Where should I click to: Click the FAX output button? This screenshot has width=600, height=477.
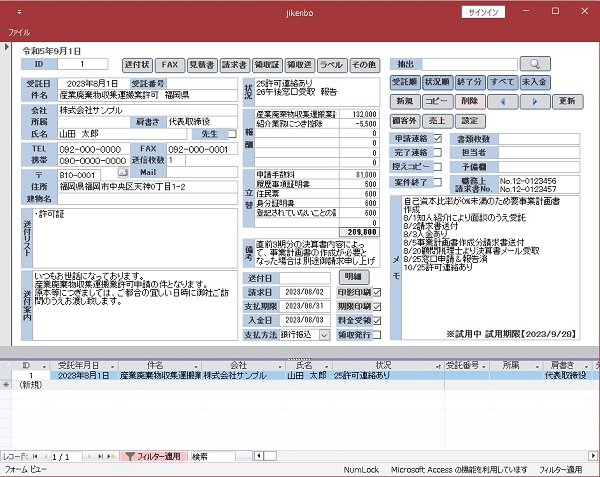[x=170, y=65]
